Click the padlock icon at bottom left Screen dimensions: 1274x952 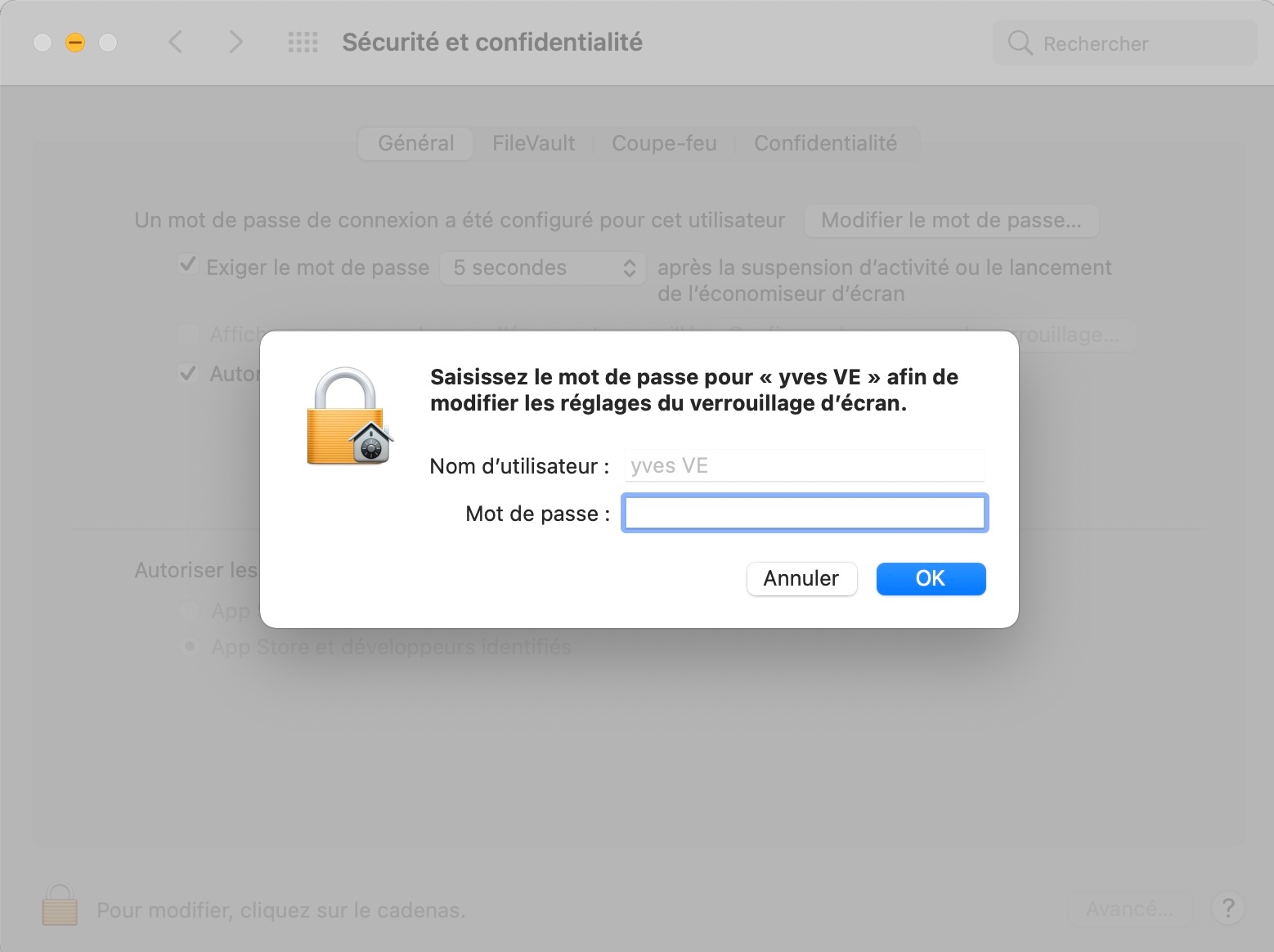(60, 905)
